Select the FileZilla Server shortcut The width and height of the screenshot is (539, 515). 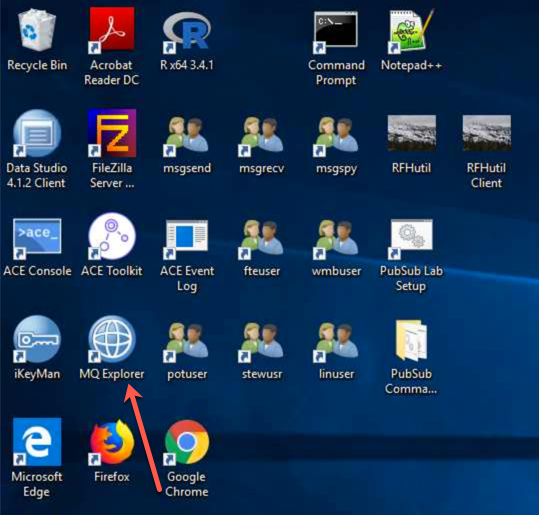112,133
